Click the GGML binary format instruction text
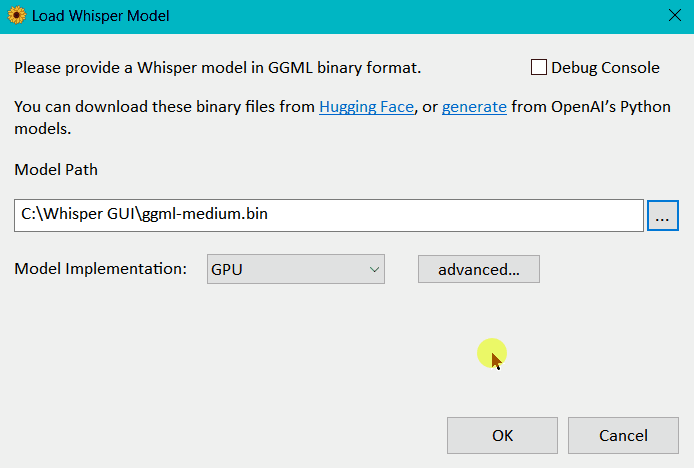This screenshot has height=468, width=694. click(217, 68)
